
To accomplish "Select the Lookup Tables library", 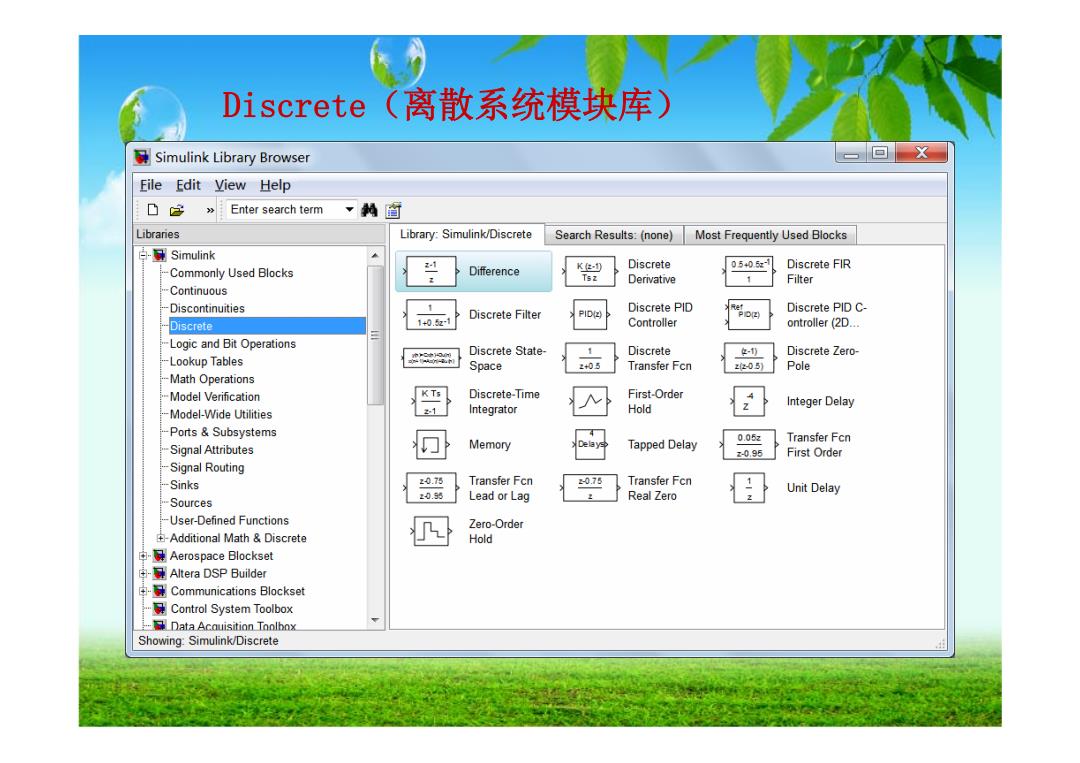I will pos(207,362).
